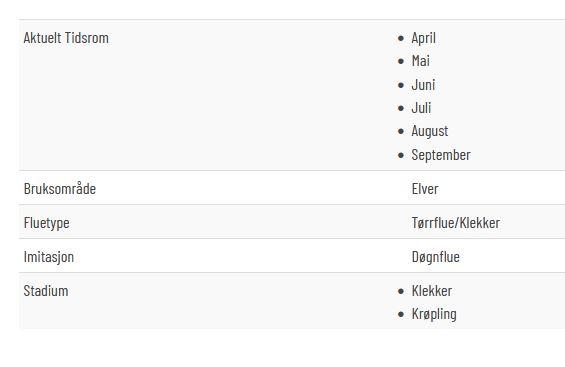The image size is (565, 367).
Task: Select Klekker in the Stadium list
Action: point(432,291)
